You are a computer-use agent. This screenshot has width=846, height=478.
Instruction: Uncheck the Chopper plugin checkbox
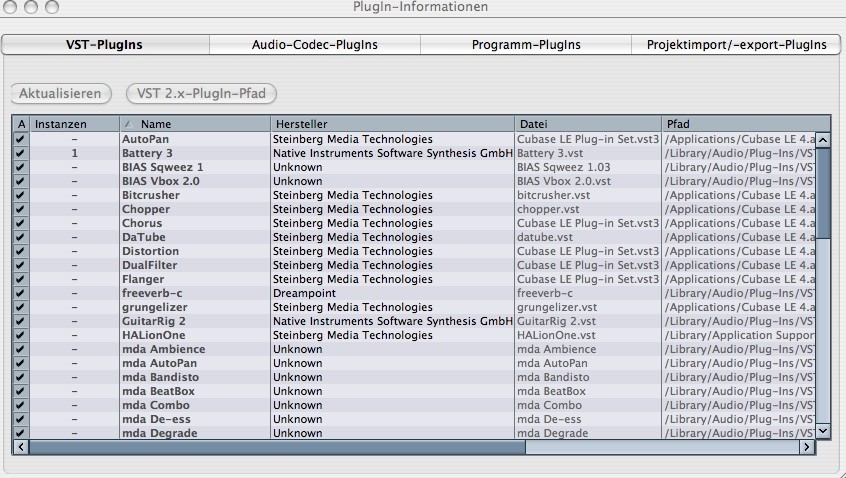(x=21, y=209)
